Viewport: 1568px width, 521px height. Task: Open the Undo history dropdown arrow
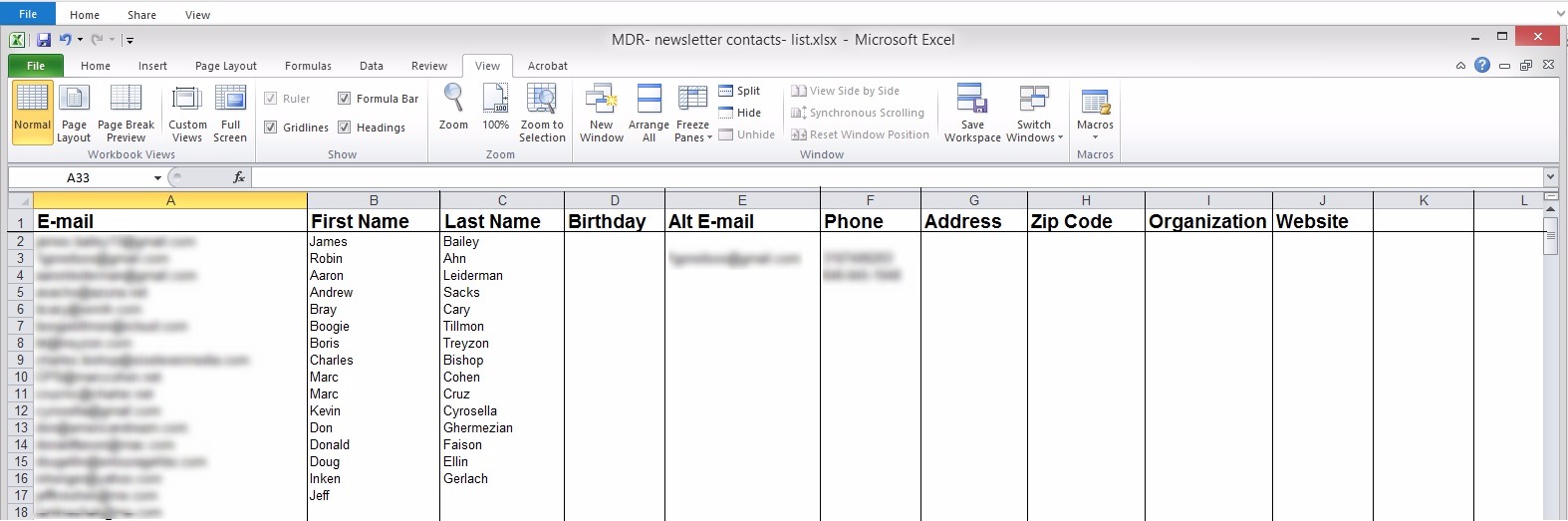(x=80, y=40)
